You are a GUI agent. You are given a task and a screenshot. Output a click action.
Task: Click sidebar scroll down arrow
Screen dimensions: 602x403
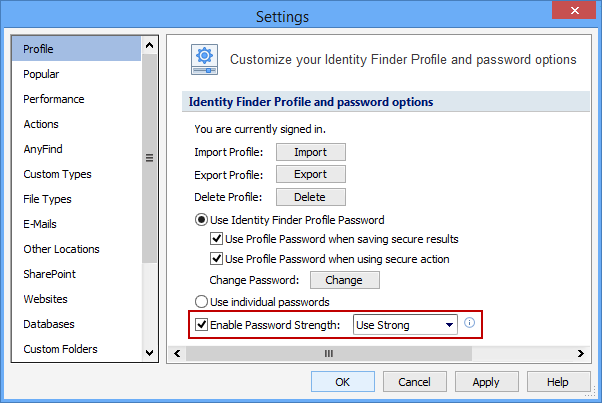[x=150, y=352]
